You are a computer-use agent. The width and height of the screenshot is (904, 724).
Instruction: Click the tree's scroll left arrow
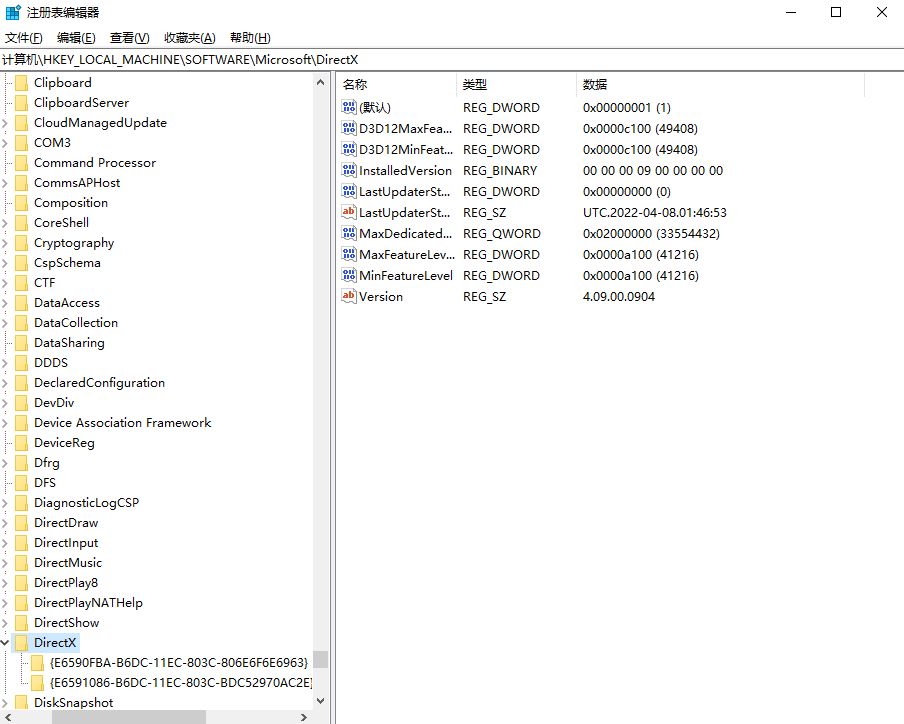click(7, 717)
